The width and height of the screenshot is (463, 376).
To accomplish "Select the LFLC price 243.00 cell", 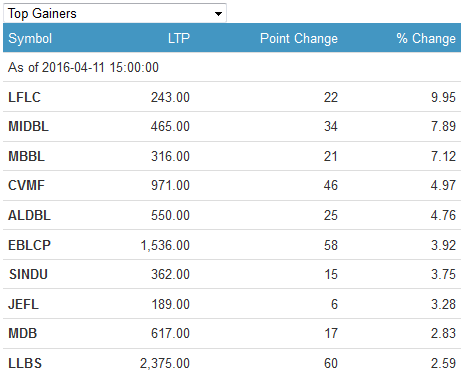I will tap(170, 97).
